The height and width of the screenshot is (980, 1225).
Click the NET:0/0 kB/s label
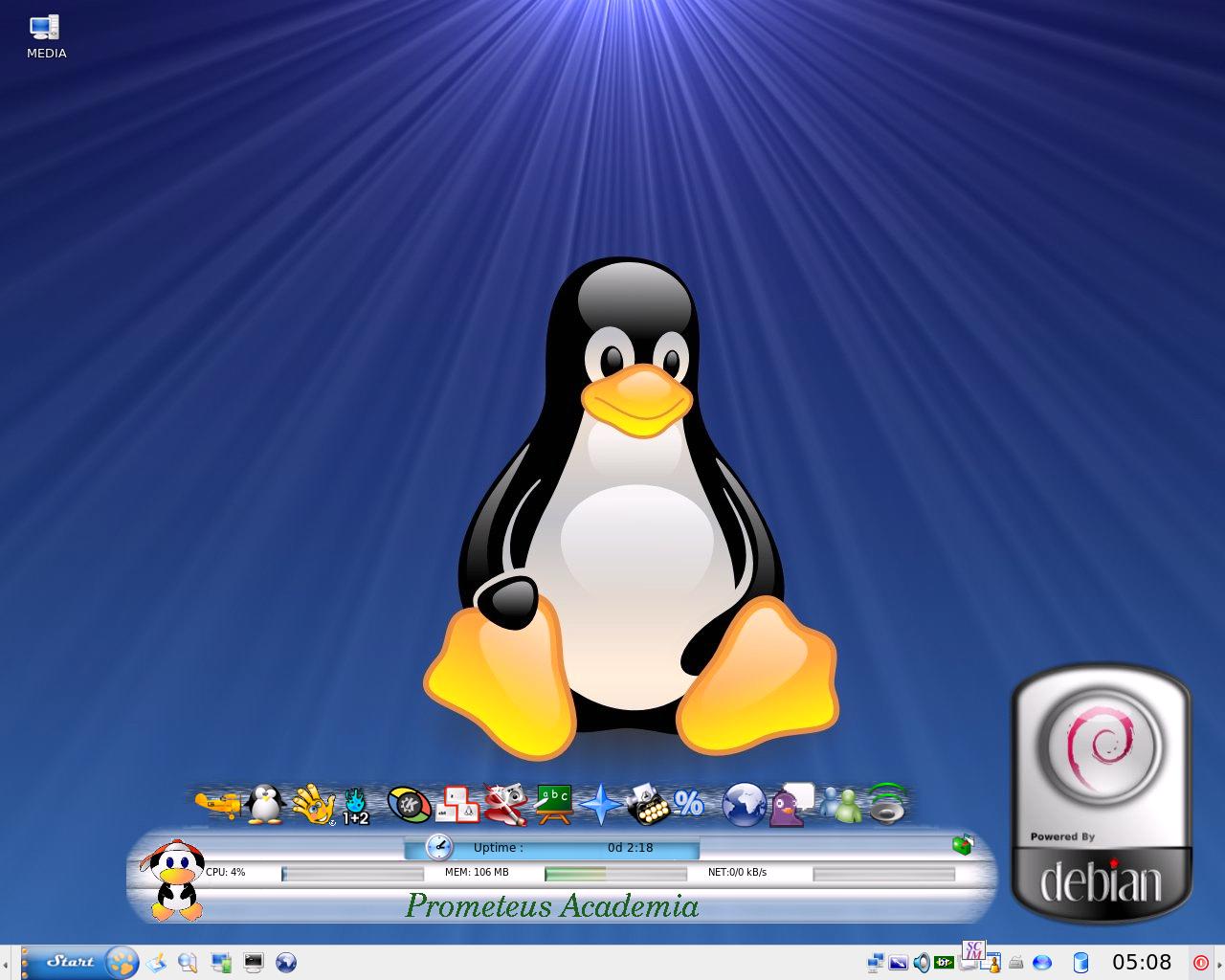737,872
